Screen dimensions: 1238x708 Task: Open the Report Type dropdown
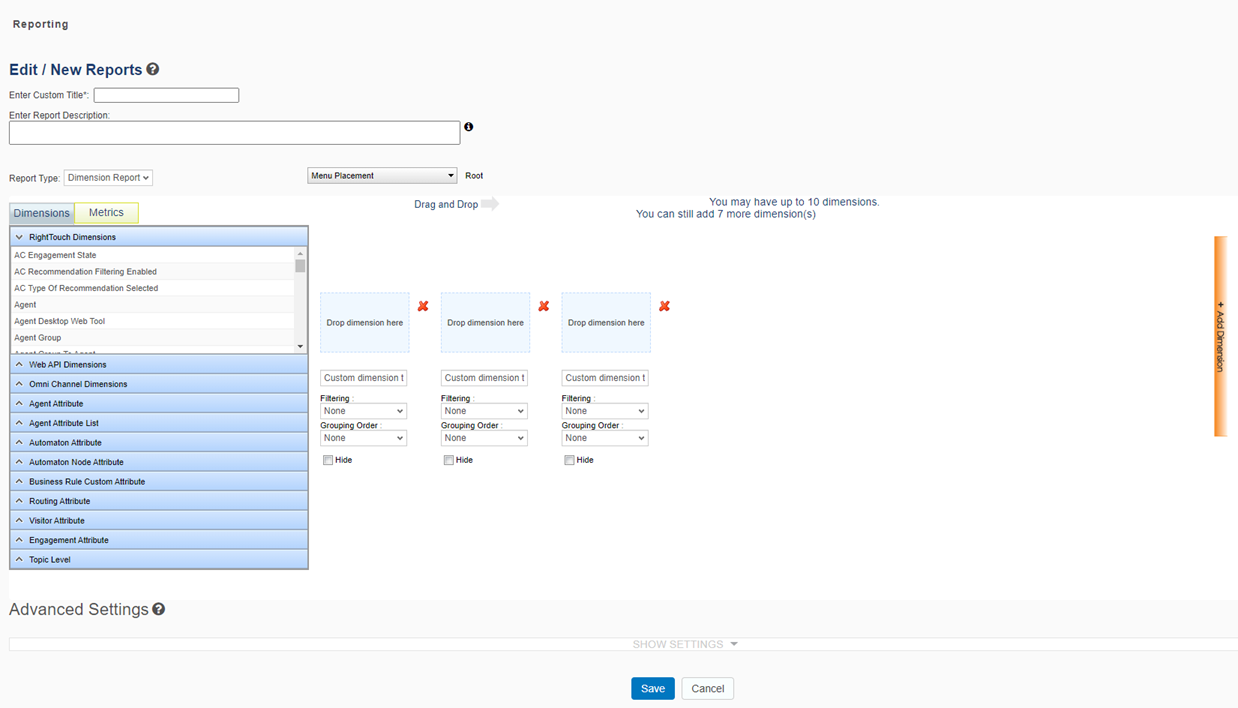pyautogui.click(x=108, y=178)
